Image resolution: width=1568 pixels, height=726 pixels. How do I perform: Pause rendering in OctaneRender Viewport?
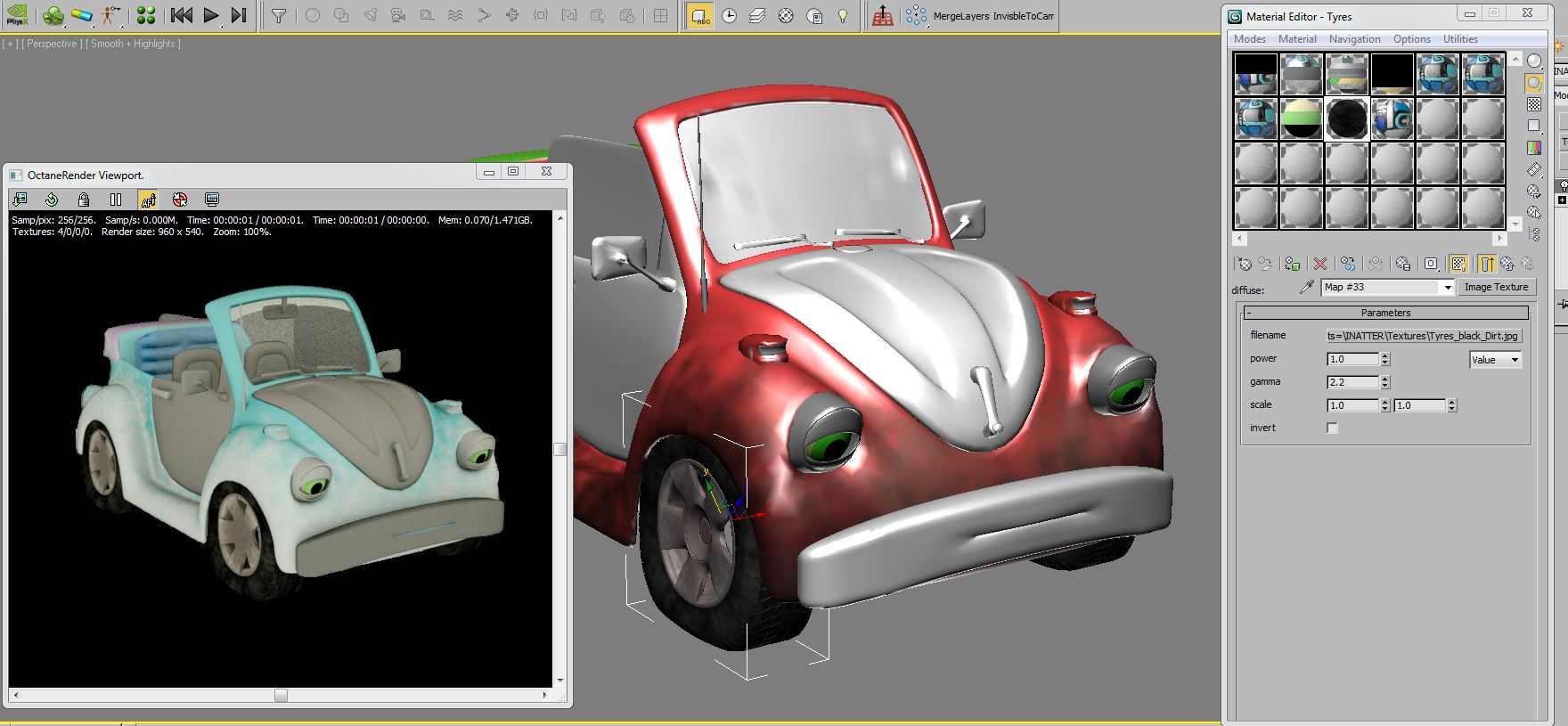116,200
